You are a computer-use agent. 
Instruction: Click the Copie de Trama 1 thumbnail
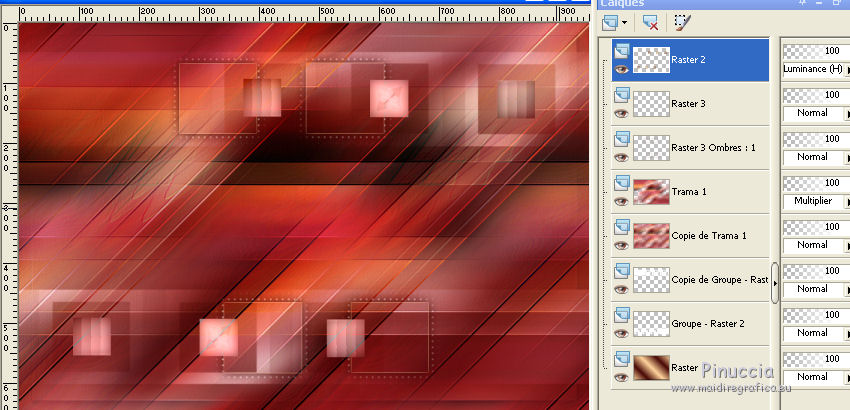[652, 236]
